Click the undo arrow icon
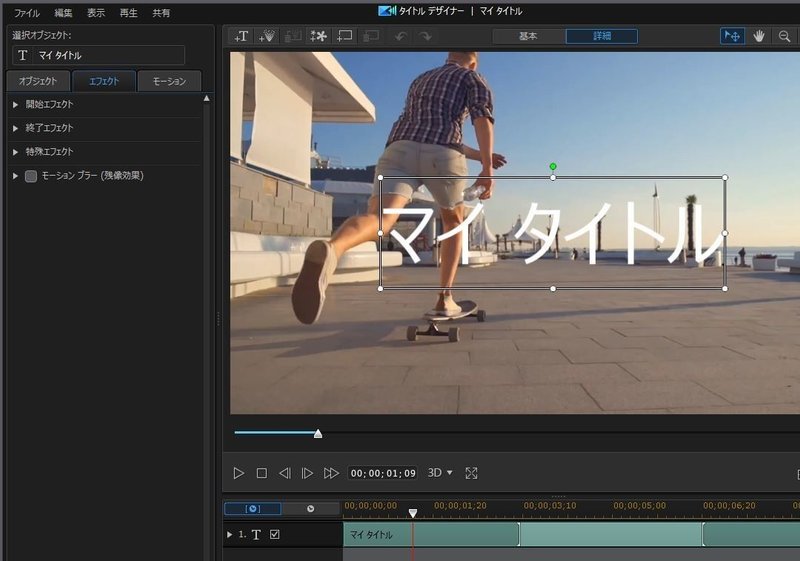The width and height of the screenshot is (800, 561). 401,36
